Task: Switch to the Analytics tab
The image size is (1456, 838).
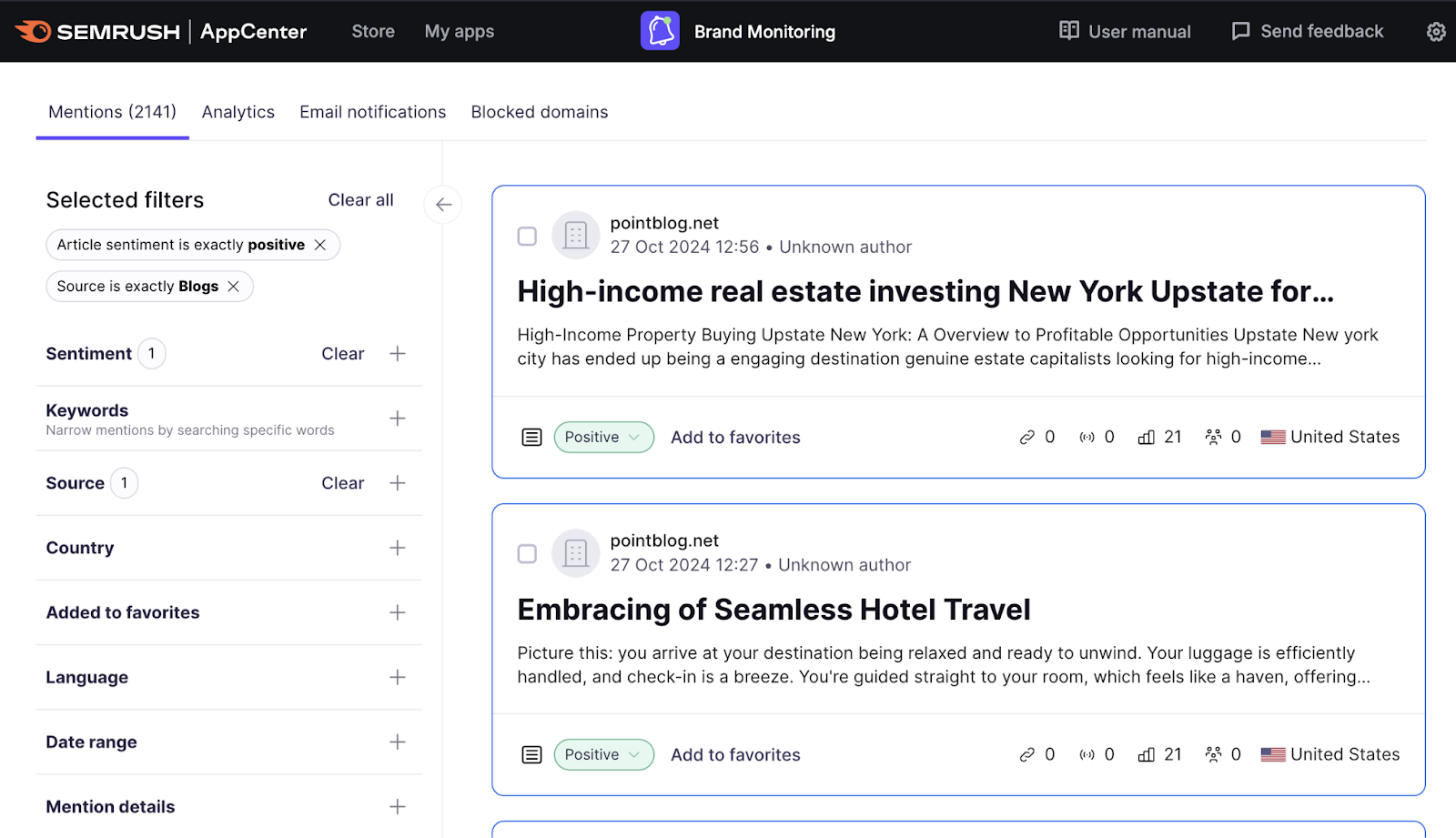Action: coord(238,111)
